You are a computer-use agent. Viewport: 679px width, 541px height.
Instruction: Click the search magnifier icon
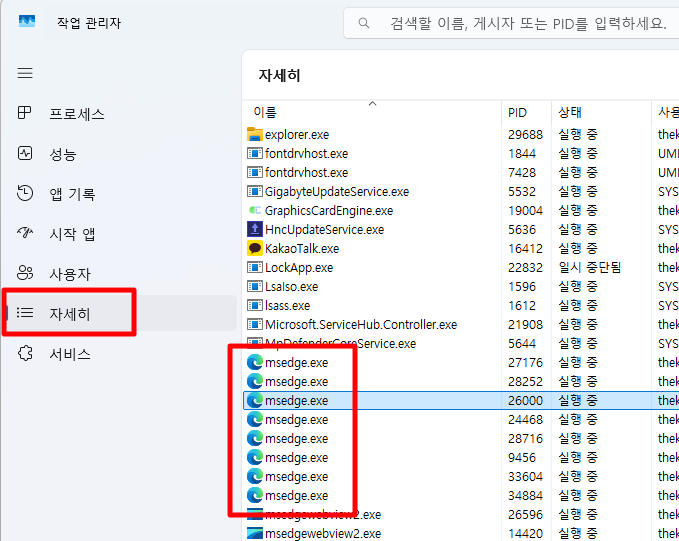click(x=364, y=23)
